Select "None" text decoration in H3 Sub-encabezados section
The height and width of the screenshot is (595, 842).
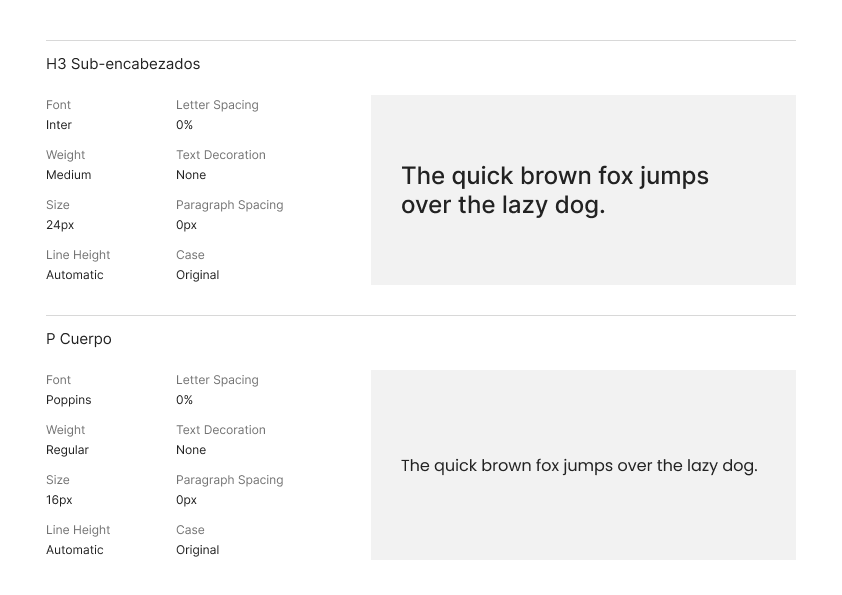pos(191,175)
